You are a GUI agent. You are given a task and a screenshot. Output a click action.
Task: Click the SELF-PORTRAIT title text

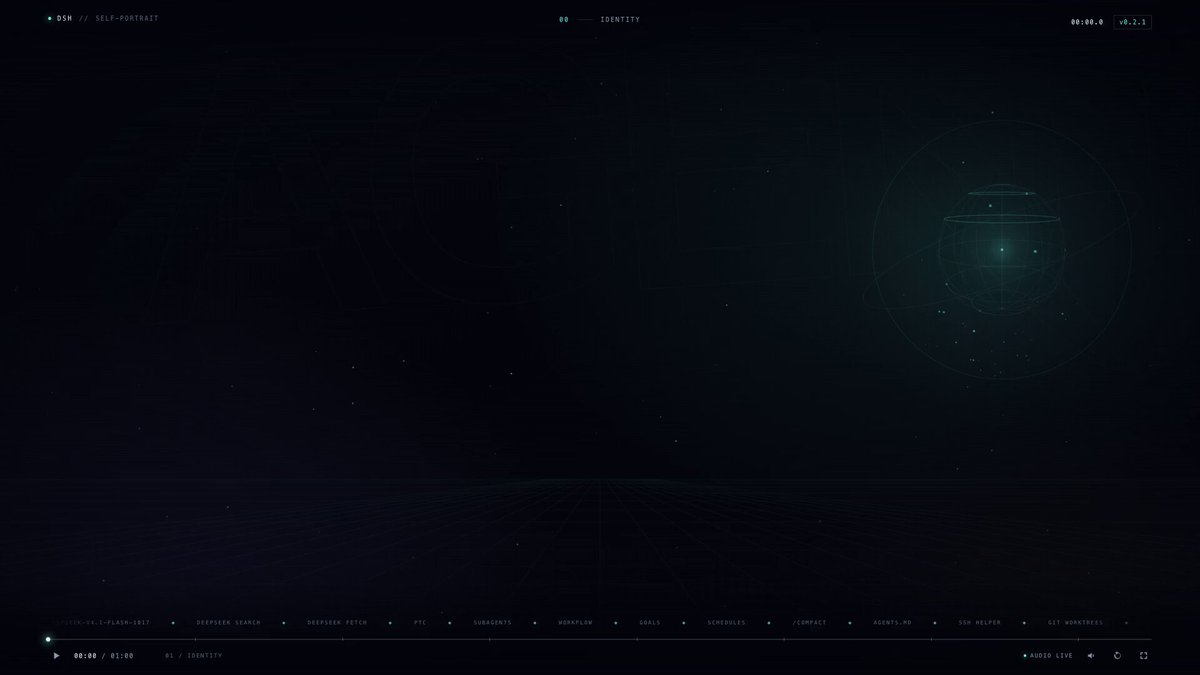(127, 19)
